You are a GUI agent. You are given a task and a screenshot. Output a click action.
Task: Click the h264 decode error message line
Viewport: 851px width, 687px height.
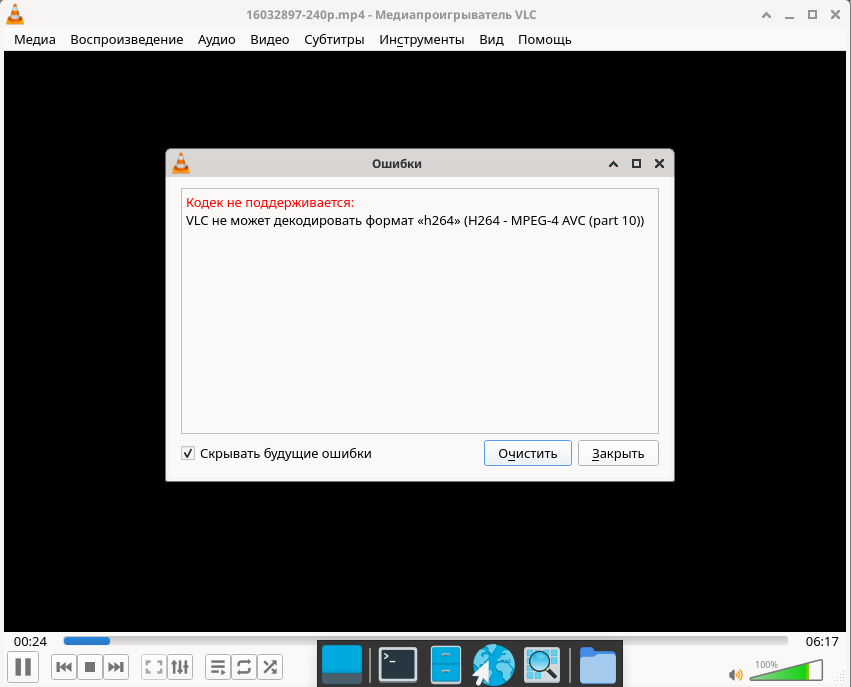pyautogui.click(x=415, y=221)
